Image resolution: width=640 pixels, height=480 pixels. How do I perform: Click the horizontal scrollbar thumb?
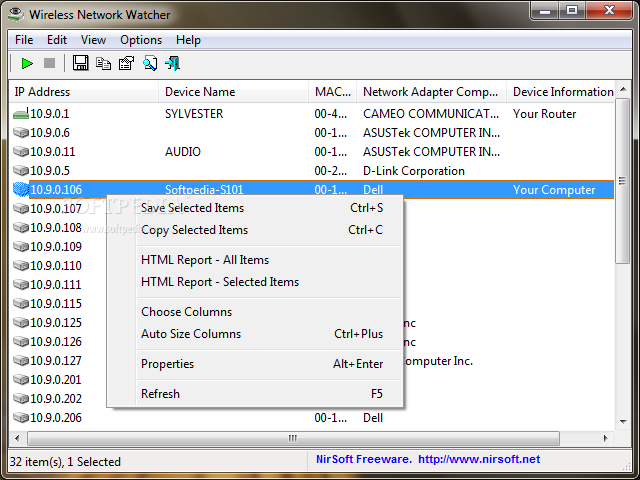pyautogui.click(x=292, y=438)
